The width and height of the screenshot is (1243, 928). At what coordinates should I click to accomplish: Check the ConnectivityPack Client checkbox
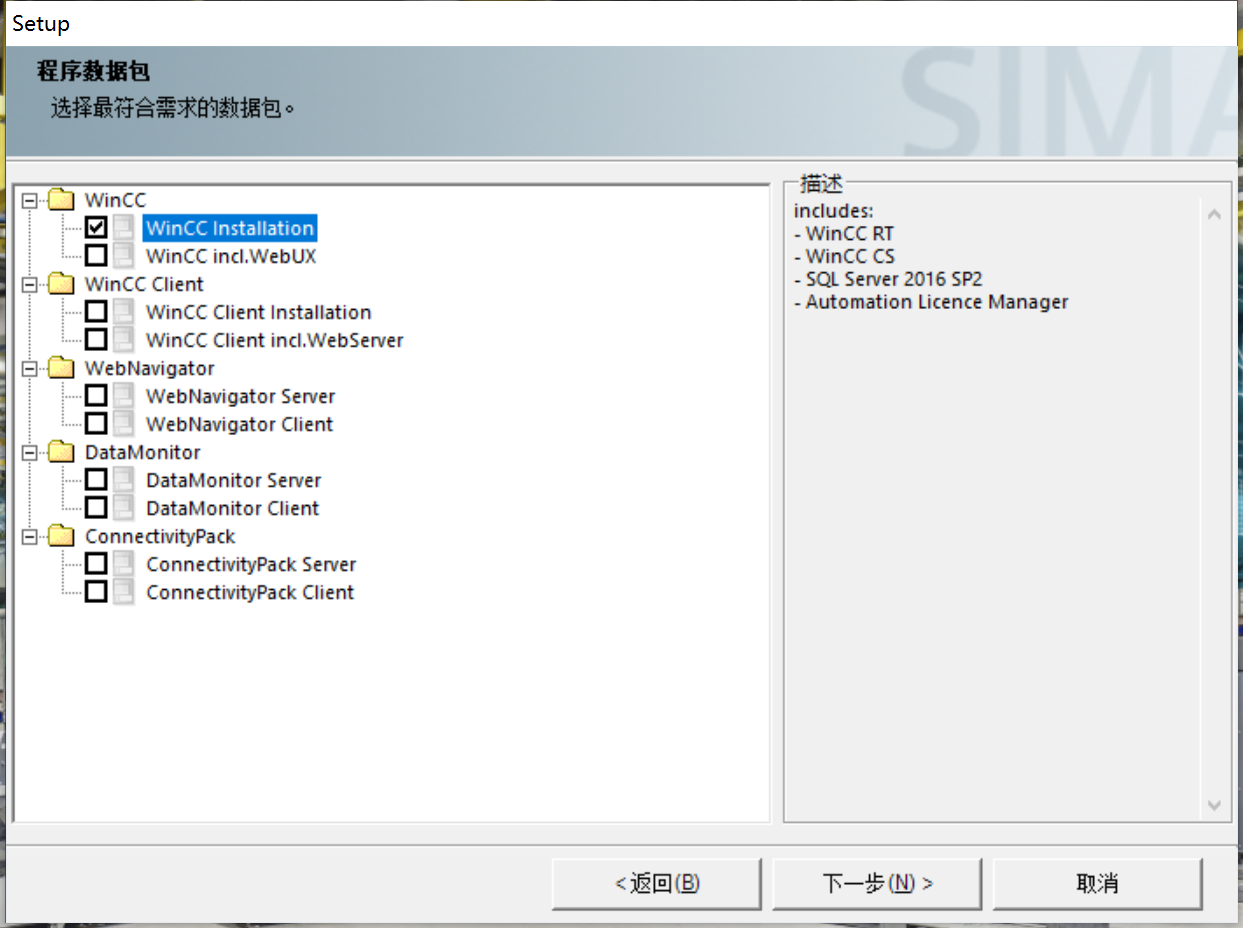96,592
